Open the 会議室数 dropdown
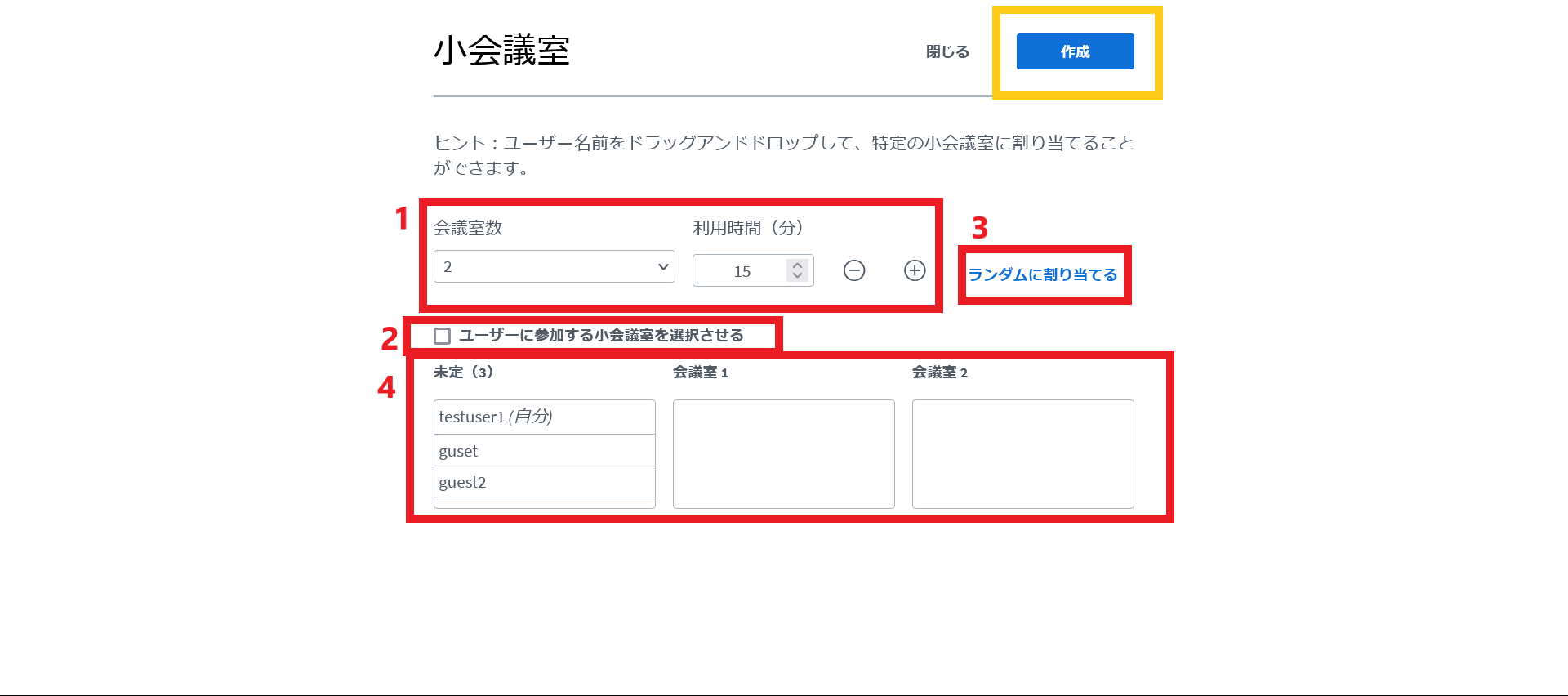Image resolution: width=1568 pixels, height=696 pixels. click(555, 266)
